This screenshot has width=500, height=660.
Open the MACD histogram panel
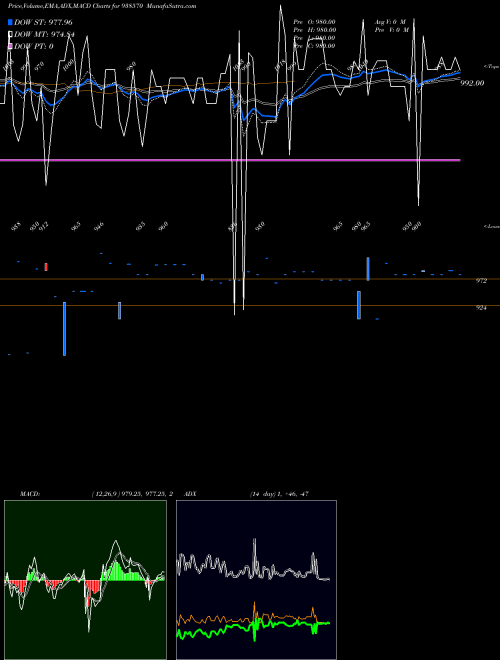(85, 580)
